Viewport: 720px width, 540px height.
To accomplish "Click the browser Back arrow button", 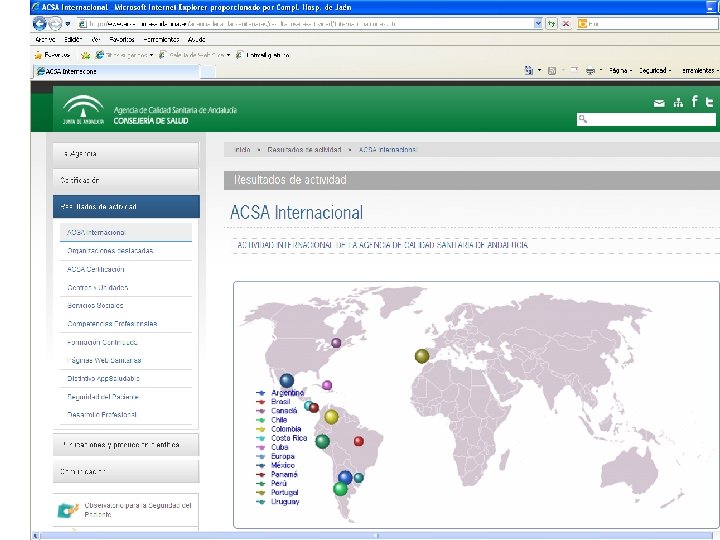I will point(39,23).
